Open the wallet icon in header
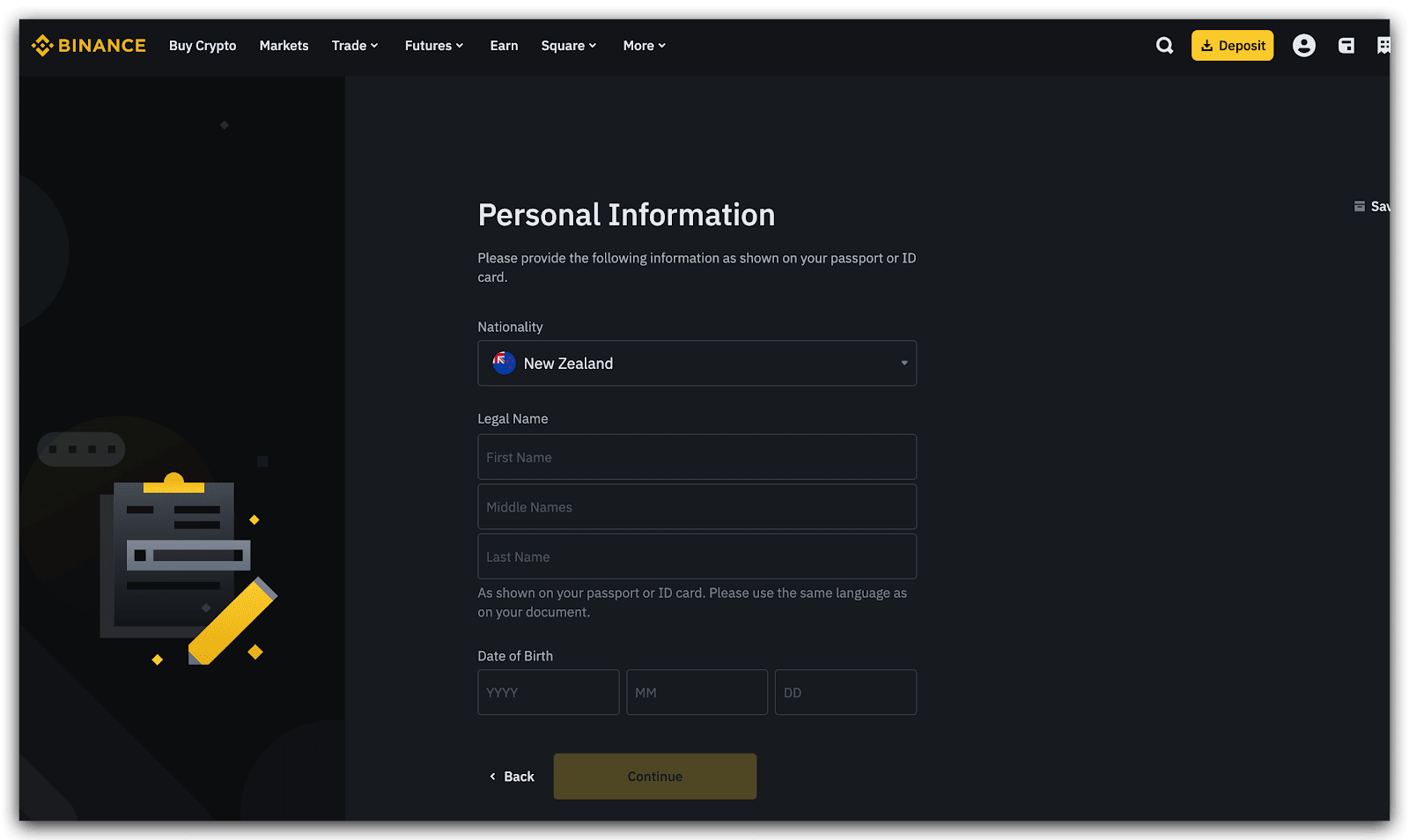Screen dimensions: 1409x840 [x=1346, y=46]
